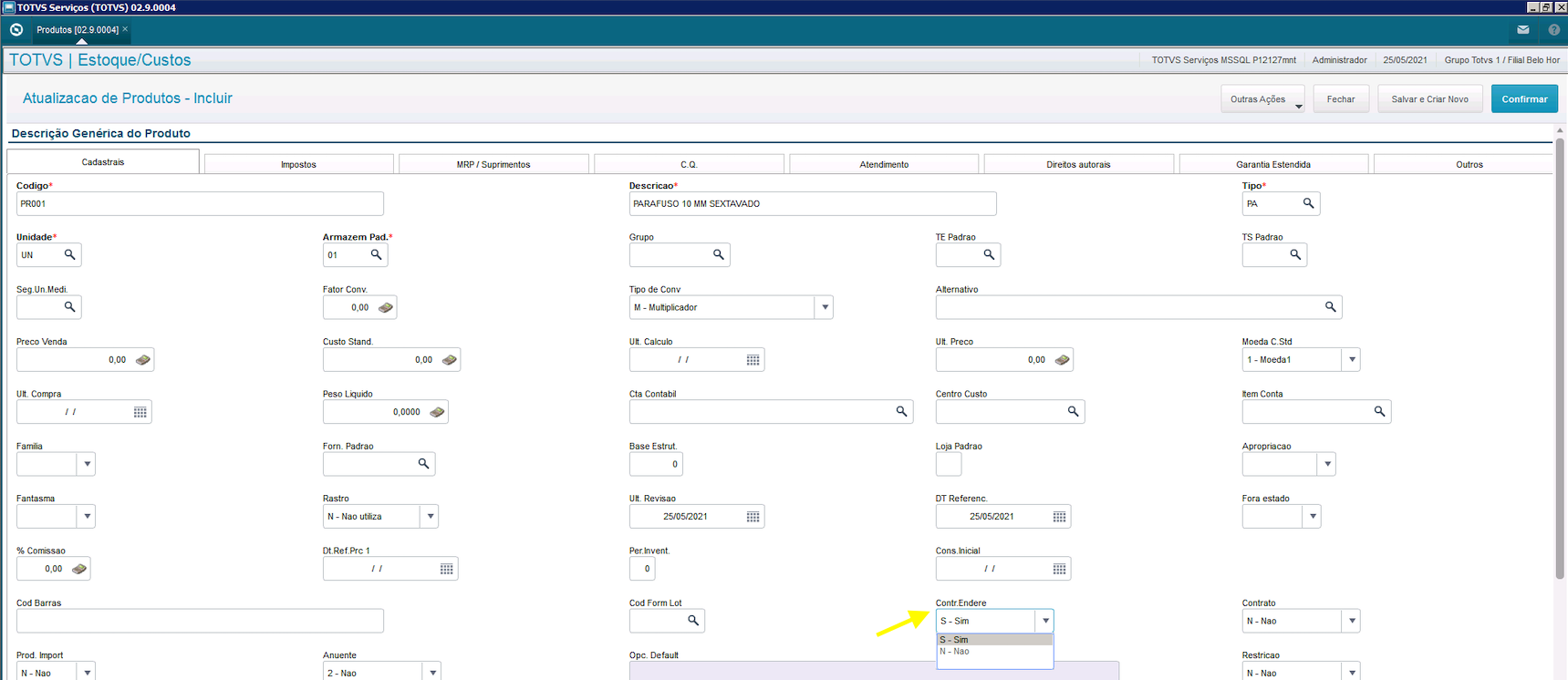Open the TE Padrao lookup magnifier
The width and height of the screenshot is (1568, 680).
[x=989, y=255]
